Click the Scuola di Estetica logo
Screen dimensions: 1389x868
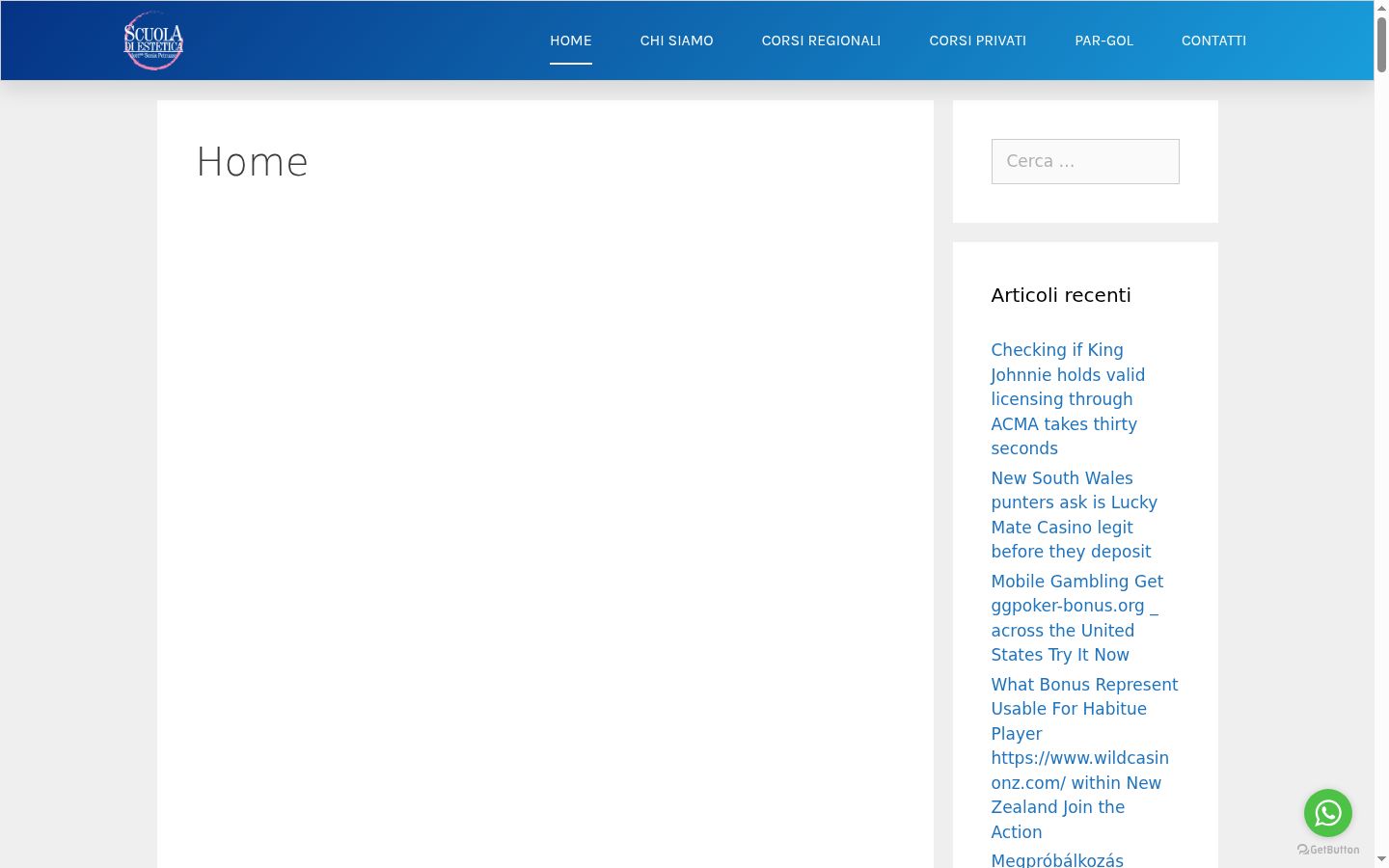click(x=153, y=41)
